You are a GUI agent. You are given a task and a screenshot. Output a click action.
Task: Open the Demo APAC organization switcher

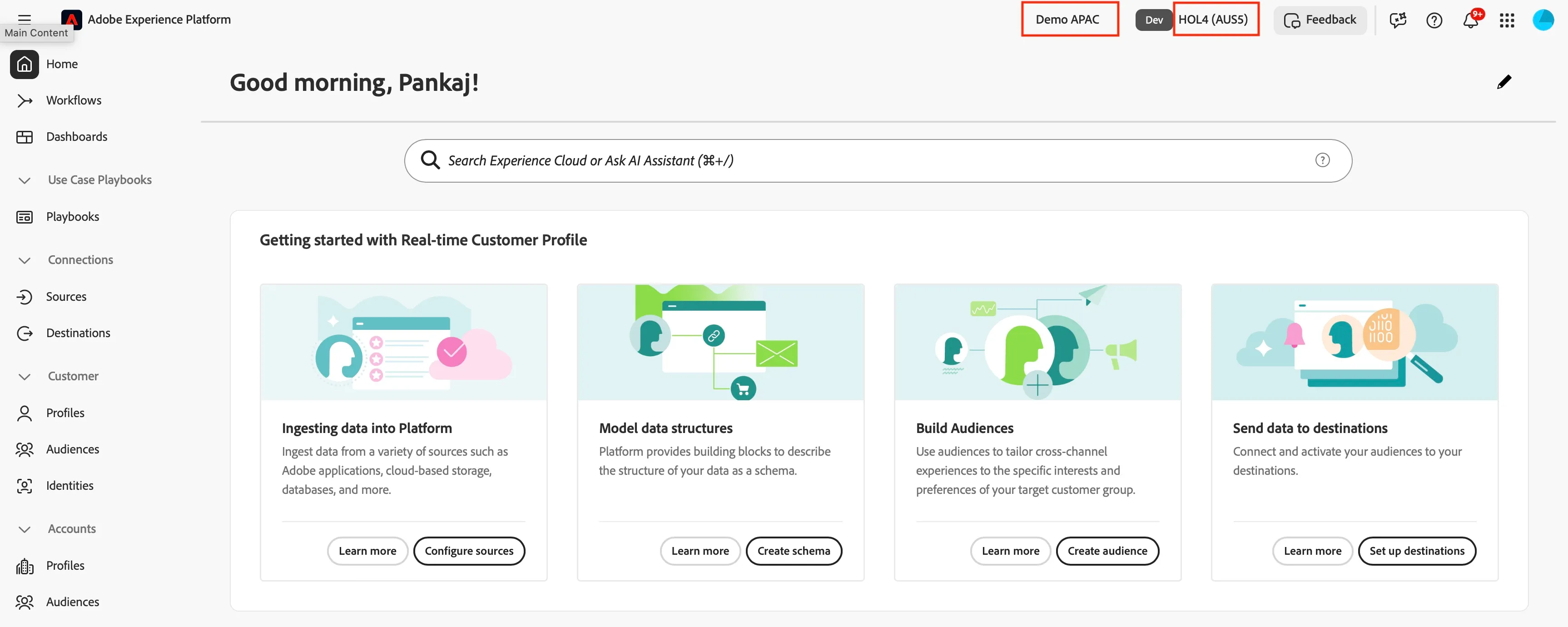(x=1067, y=20)
